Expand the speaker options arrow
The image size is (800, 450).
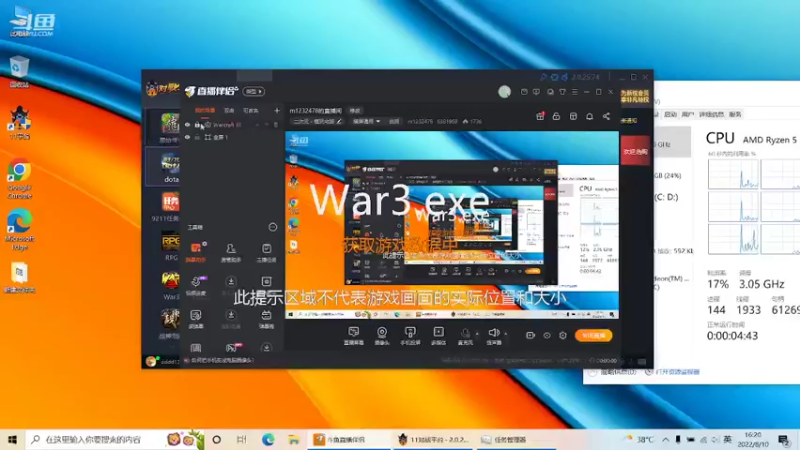pyautogui.click(x=506, y=334)
